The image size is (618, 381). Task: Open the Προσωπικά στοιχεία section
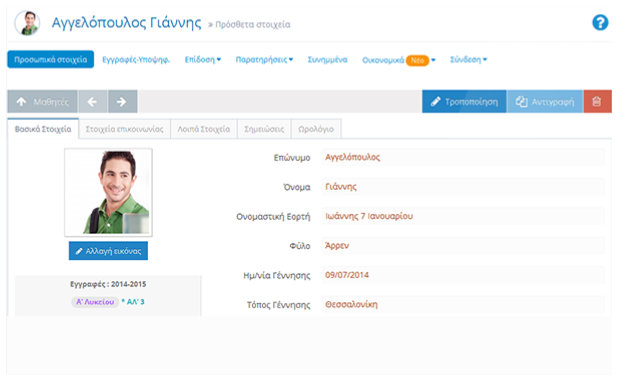tap(50, 59)
